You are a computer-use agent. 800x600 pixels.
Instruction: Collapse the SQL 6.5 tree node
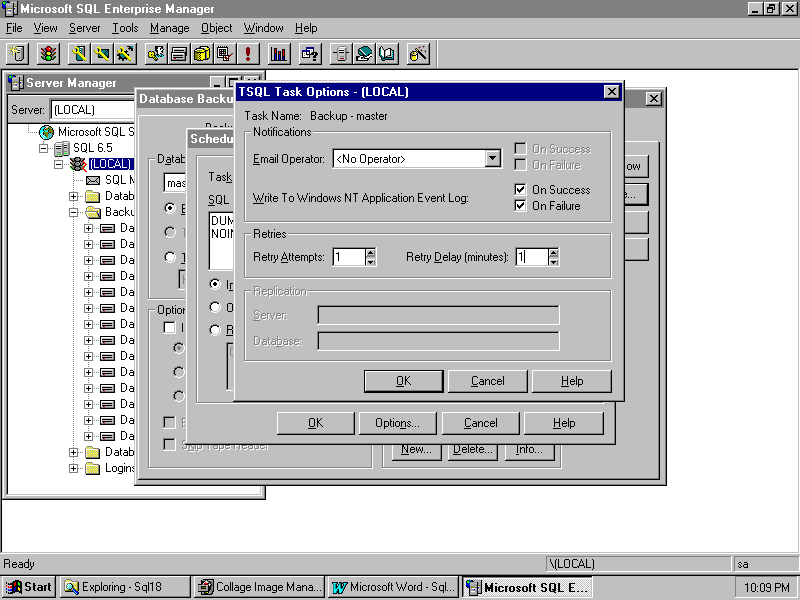coord(43,148)
